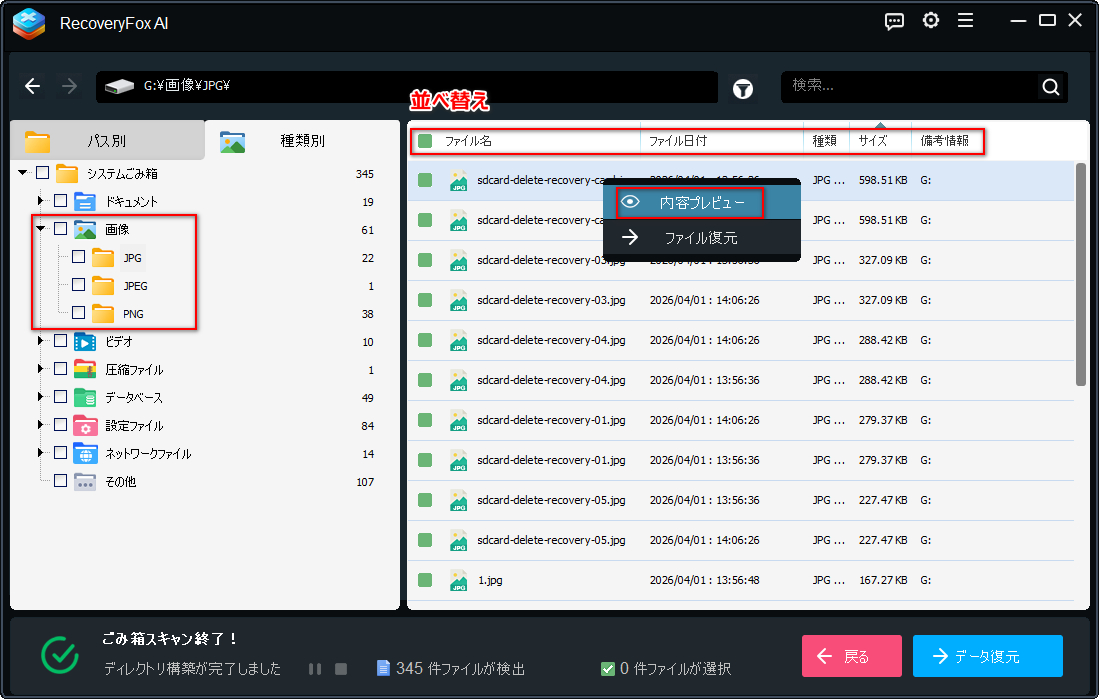Toggle the select-all checkbox beside ファイル名
The height and width of the screenshot is (699, 1099).
click(x=425, y=141)
